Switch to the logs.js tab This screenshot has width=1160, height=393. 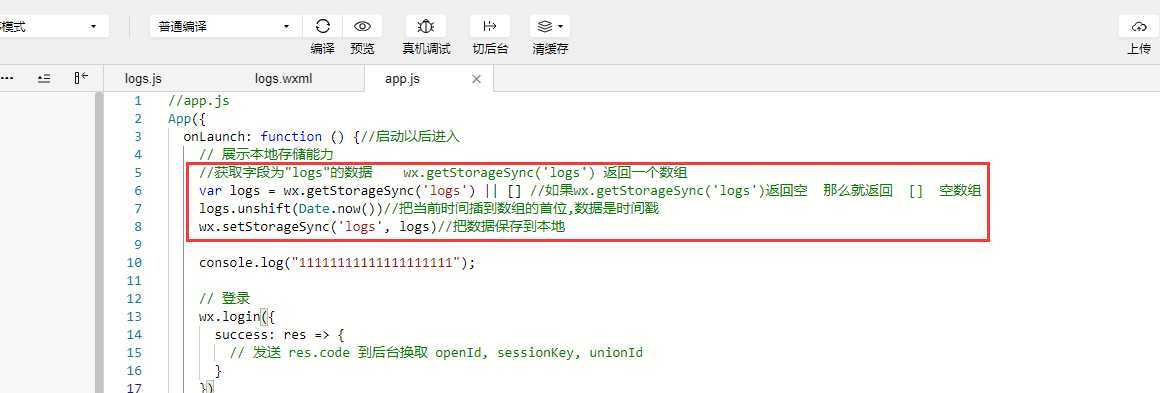click(x=144, y=78)
